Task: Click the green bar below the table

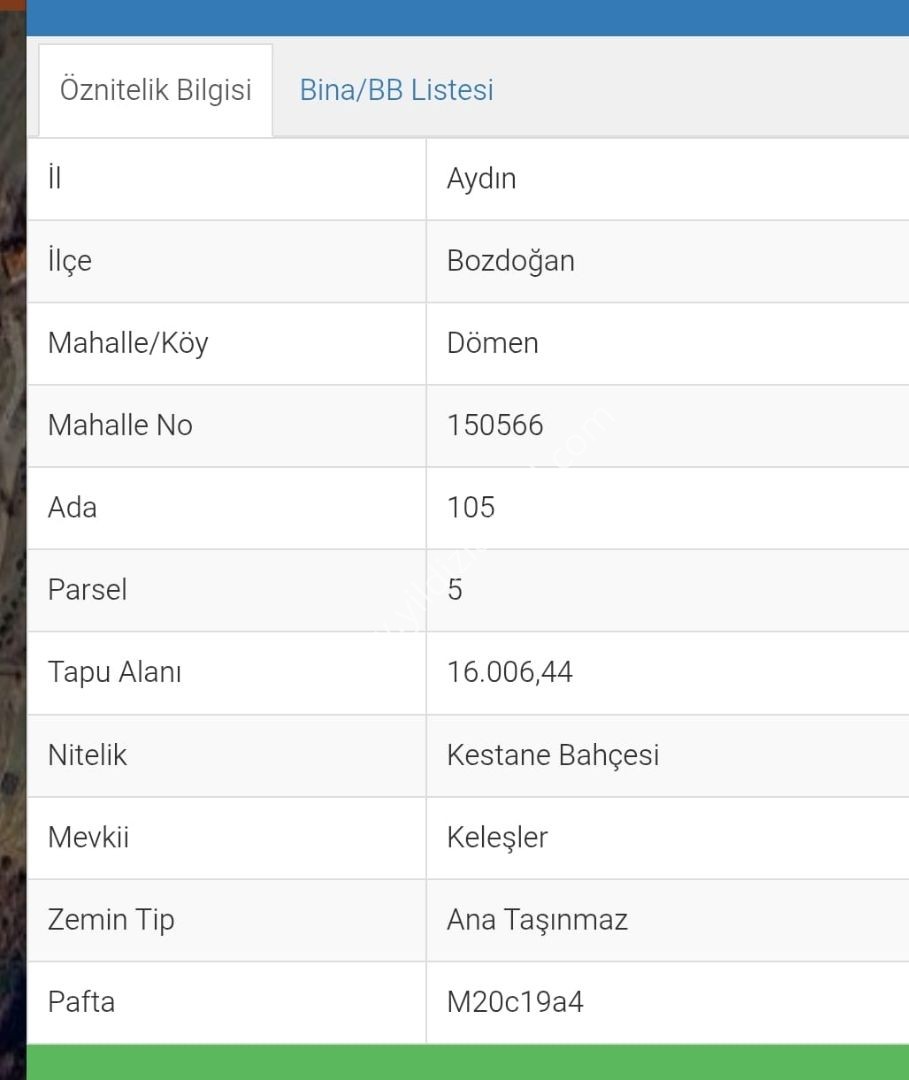Action: coord(467,1062)
